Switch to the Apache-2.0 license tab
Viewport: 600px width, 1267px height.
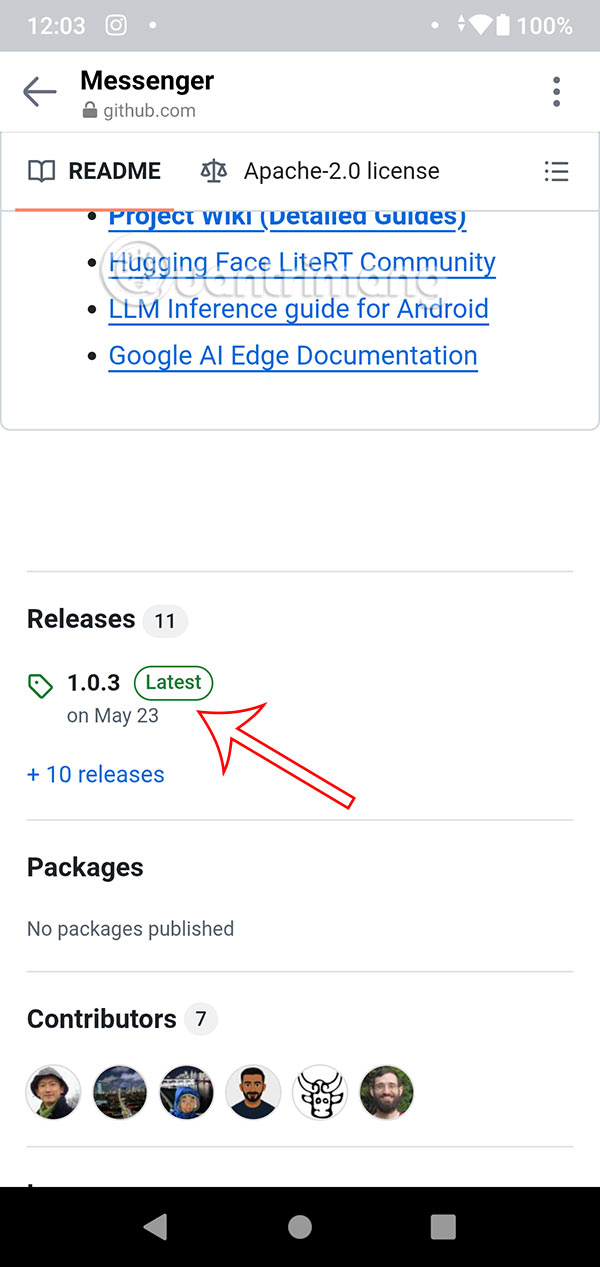(320, 171)
